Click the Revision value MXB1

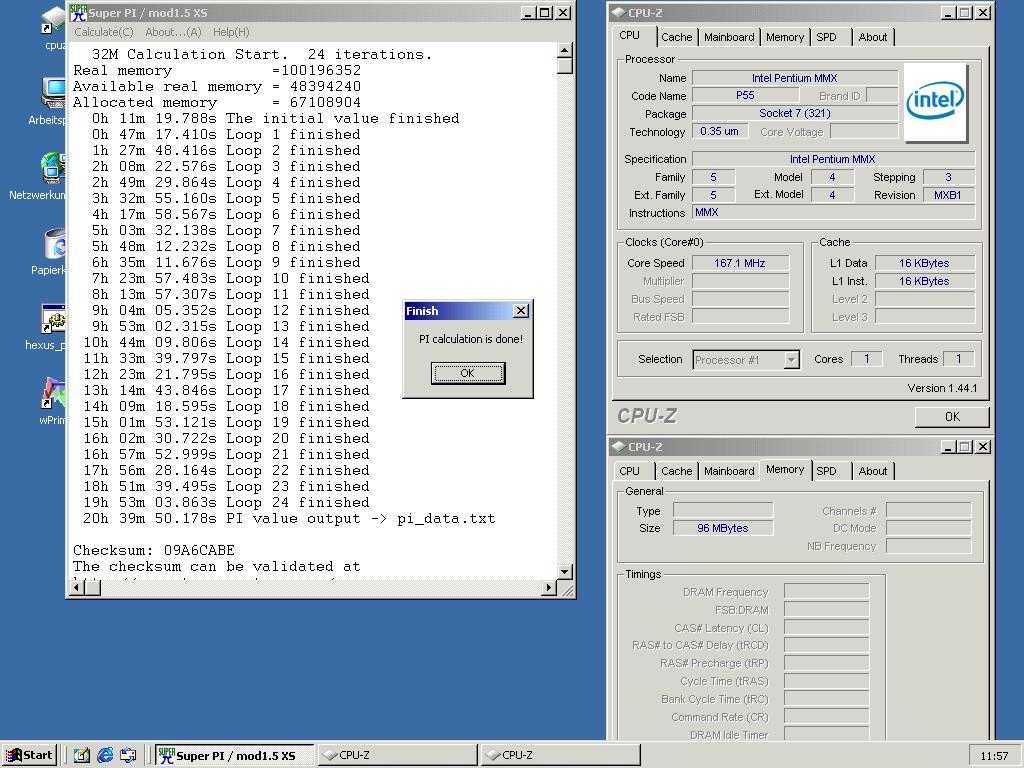[x=948, y=195]
